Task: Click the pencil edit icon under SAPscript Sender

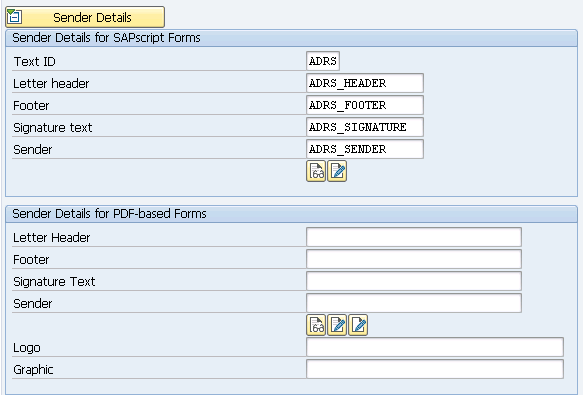Action: point(337,171)
